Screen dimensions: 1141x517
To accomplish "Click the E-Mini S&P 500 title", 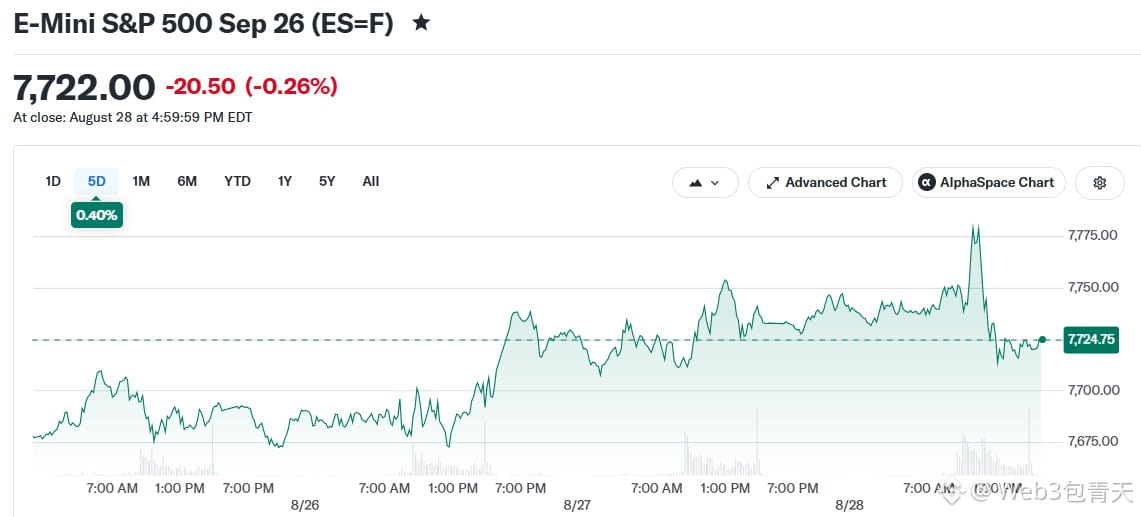I will pyautogui.click(x=204, y=23).
